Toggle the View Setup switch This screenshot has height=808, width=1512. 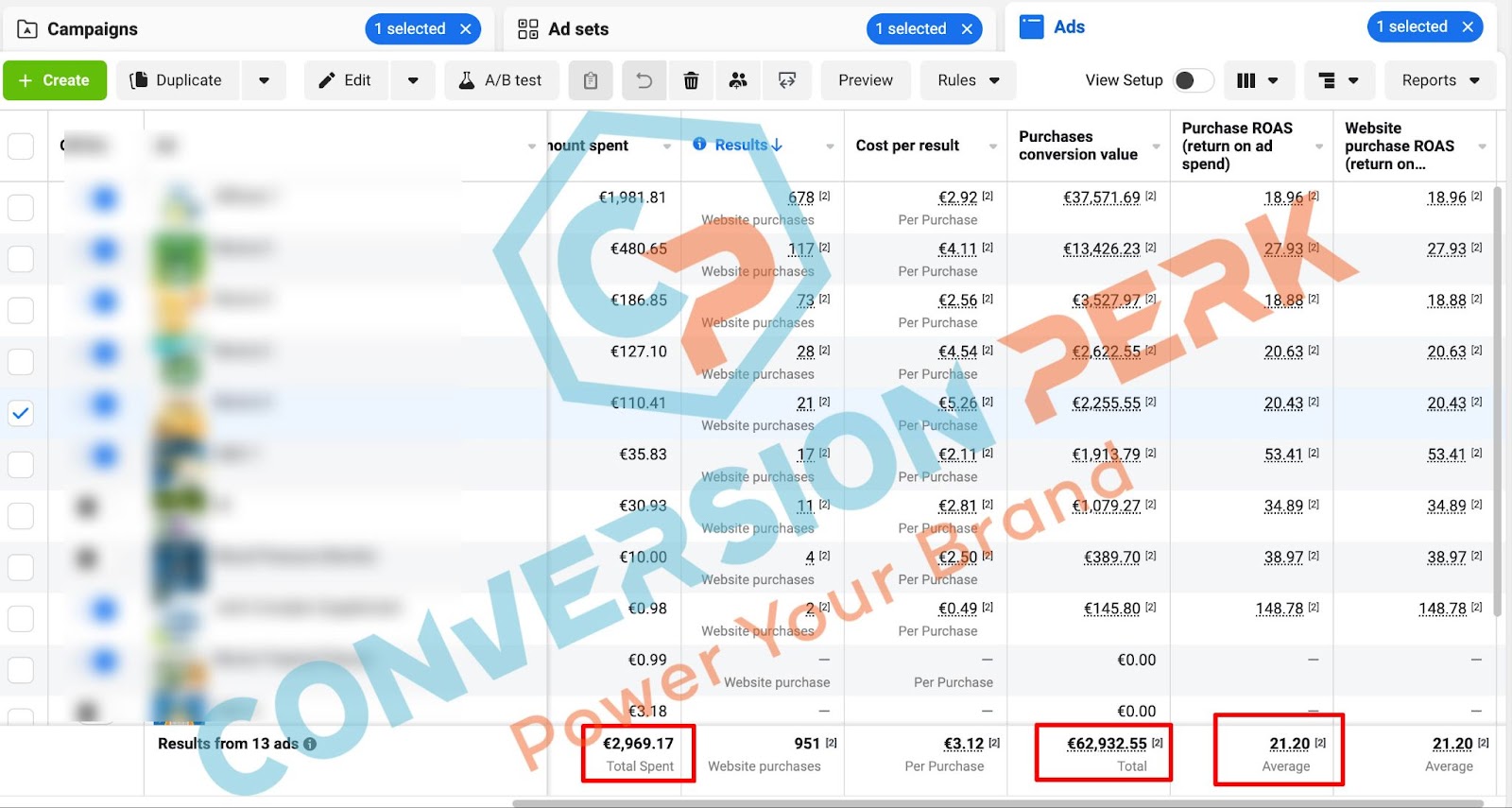coord(1193,80)
